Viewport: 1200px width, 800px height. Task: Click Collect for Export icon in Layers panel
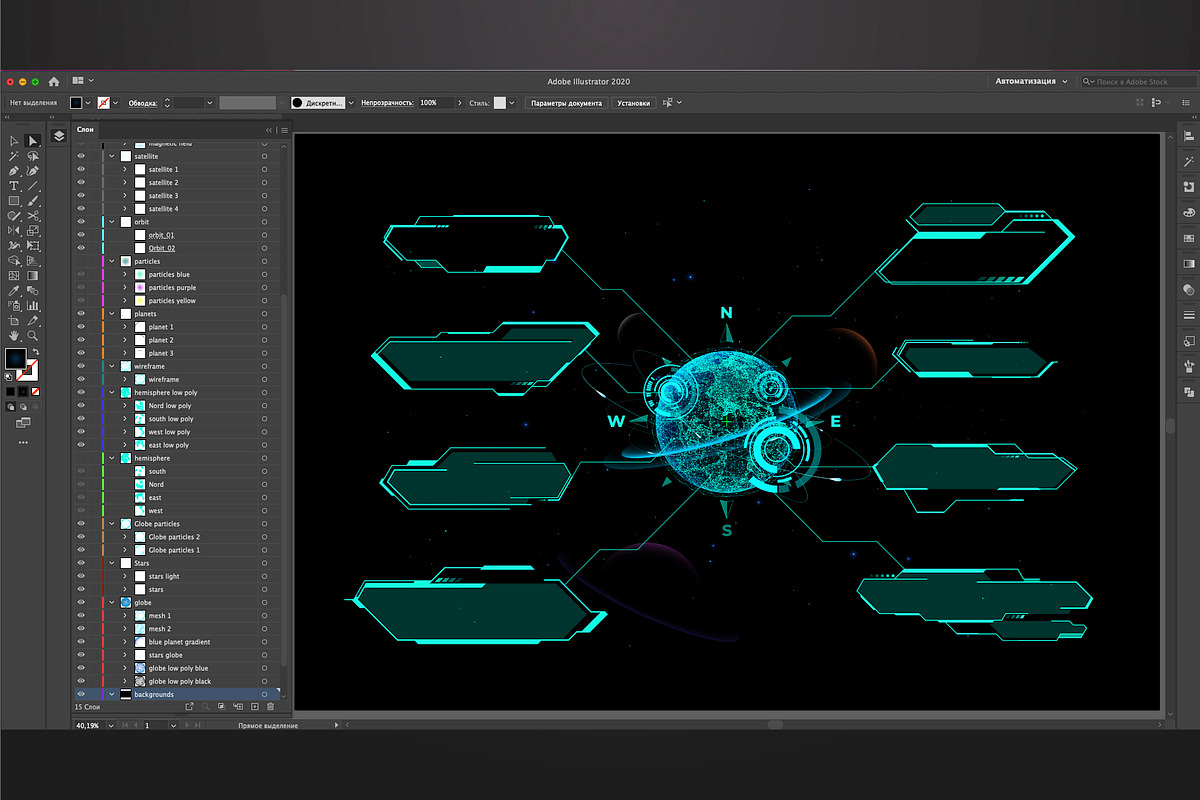(x=189, y=706)
